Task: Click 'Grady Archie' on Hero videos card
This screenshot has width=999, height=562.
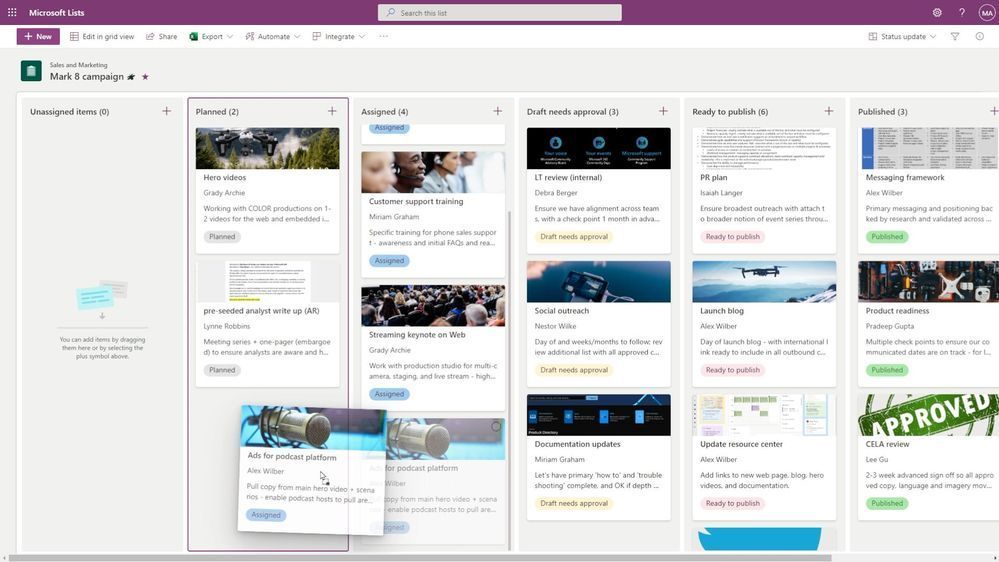Action: (224, 193)
